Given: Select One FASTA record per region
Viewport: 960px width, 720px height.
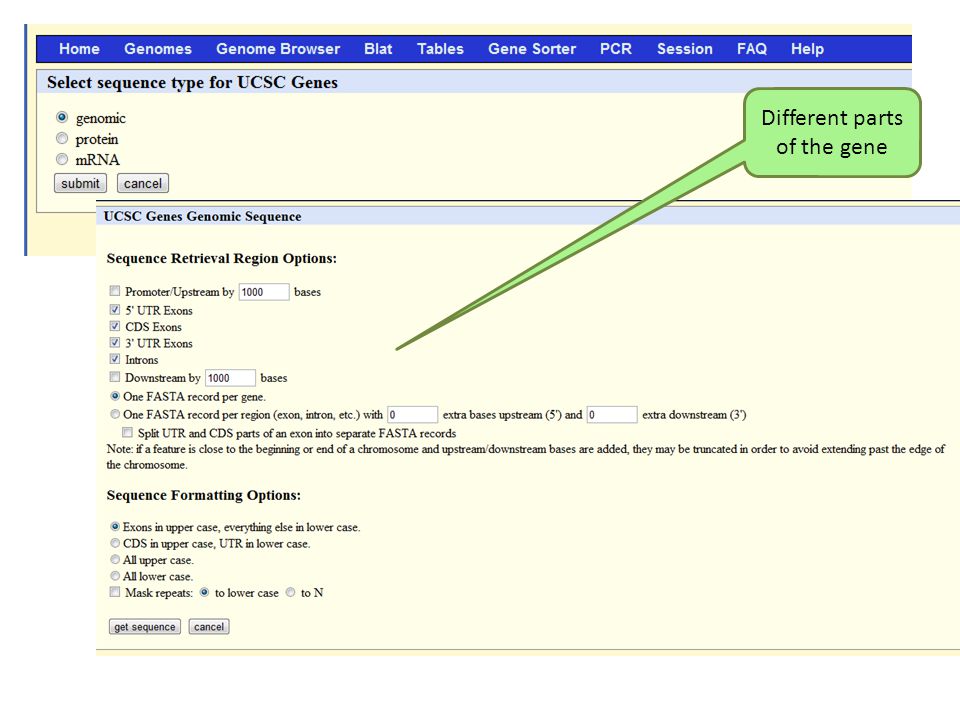Looking at the screenshot, I should pos(115,414).
